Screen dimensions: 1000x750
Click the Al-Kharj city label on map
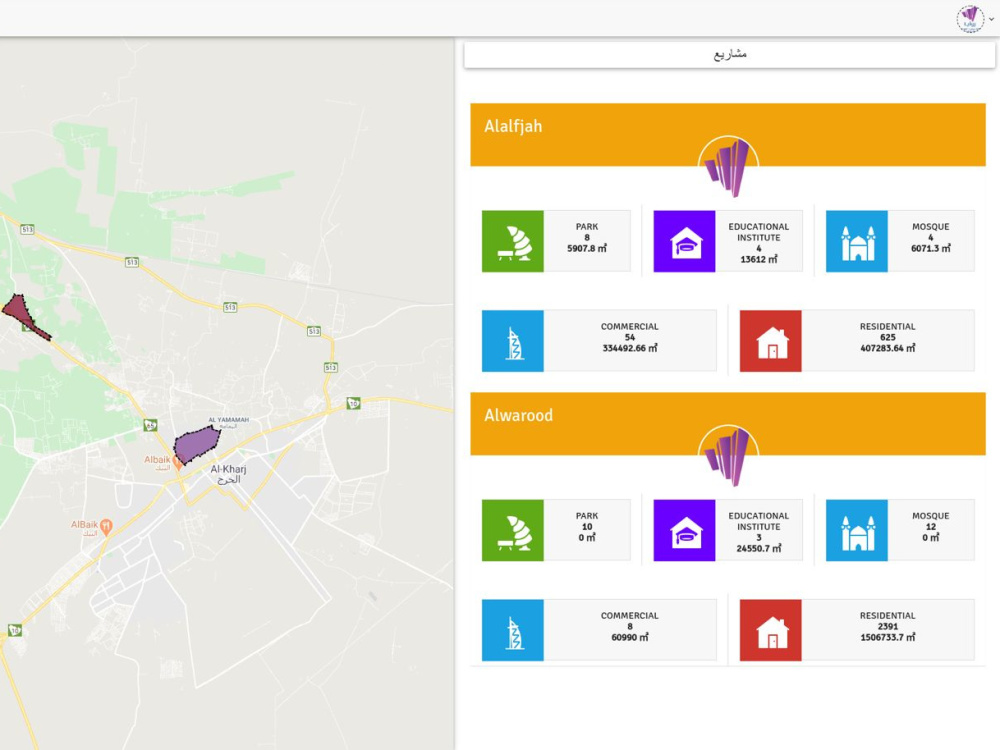tap(228, 474)
